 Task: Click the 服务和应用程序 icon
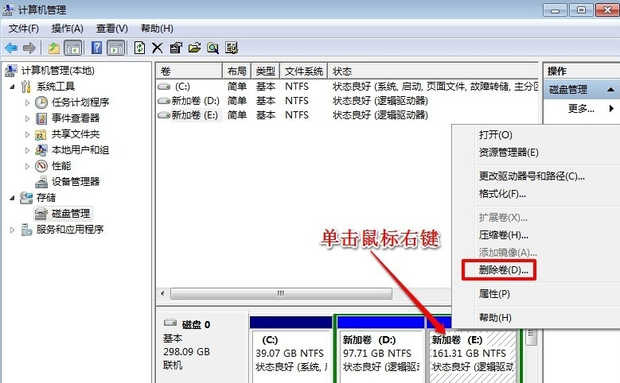click(x=26, y=230)
